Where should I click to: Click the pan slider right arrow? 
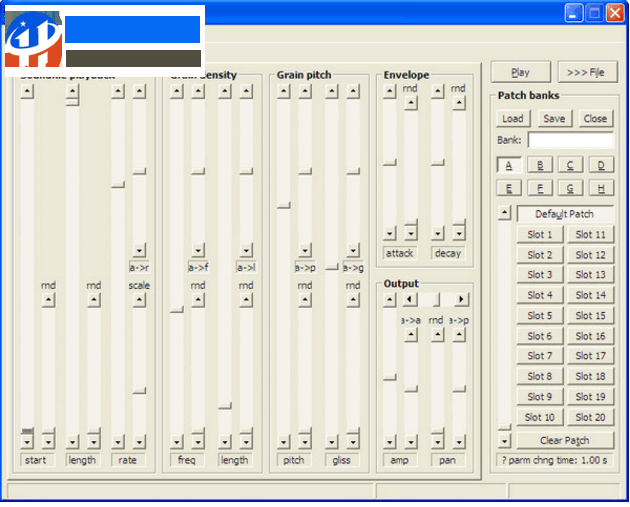pos(461,299)
